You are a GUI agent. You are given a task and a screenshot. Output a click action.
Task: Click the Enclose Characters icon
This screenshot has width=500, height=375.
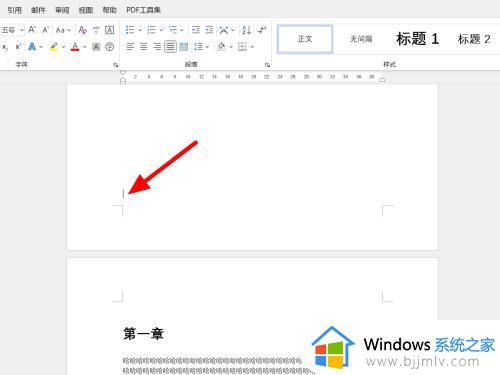pyautogui.click(x=110, y=47)
